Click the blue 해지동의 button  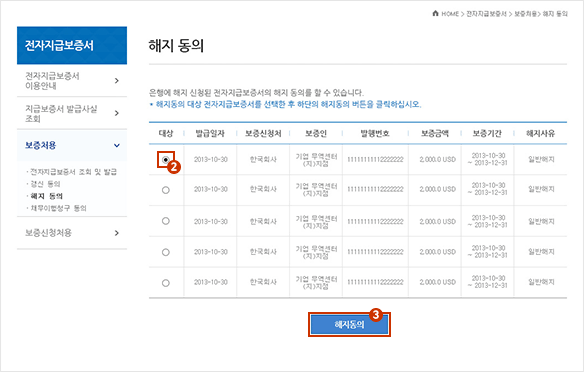349,324
